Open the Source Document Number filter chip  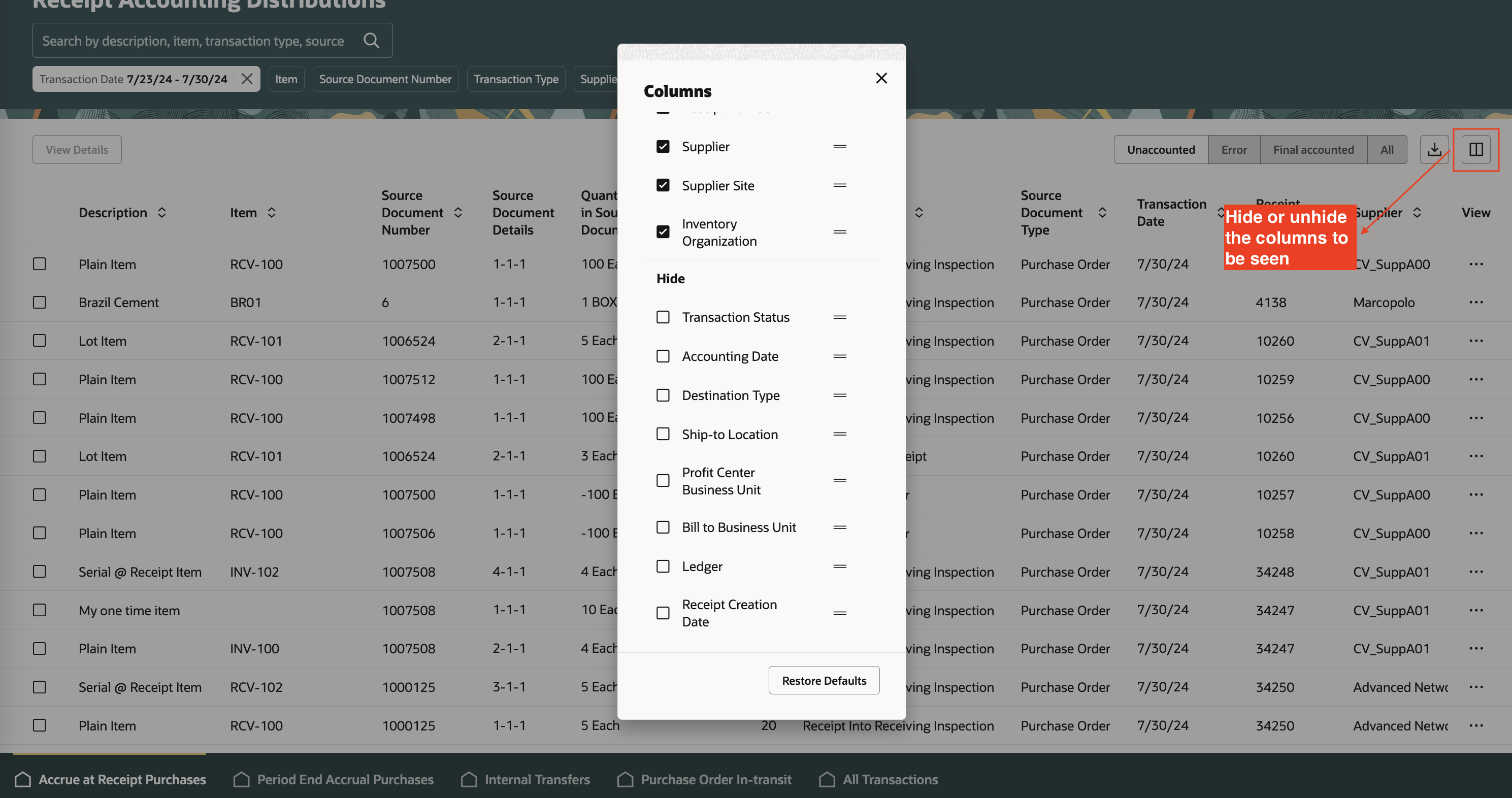coord(385,79)
